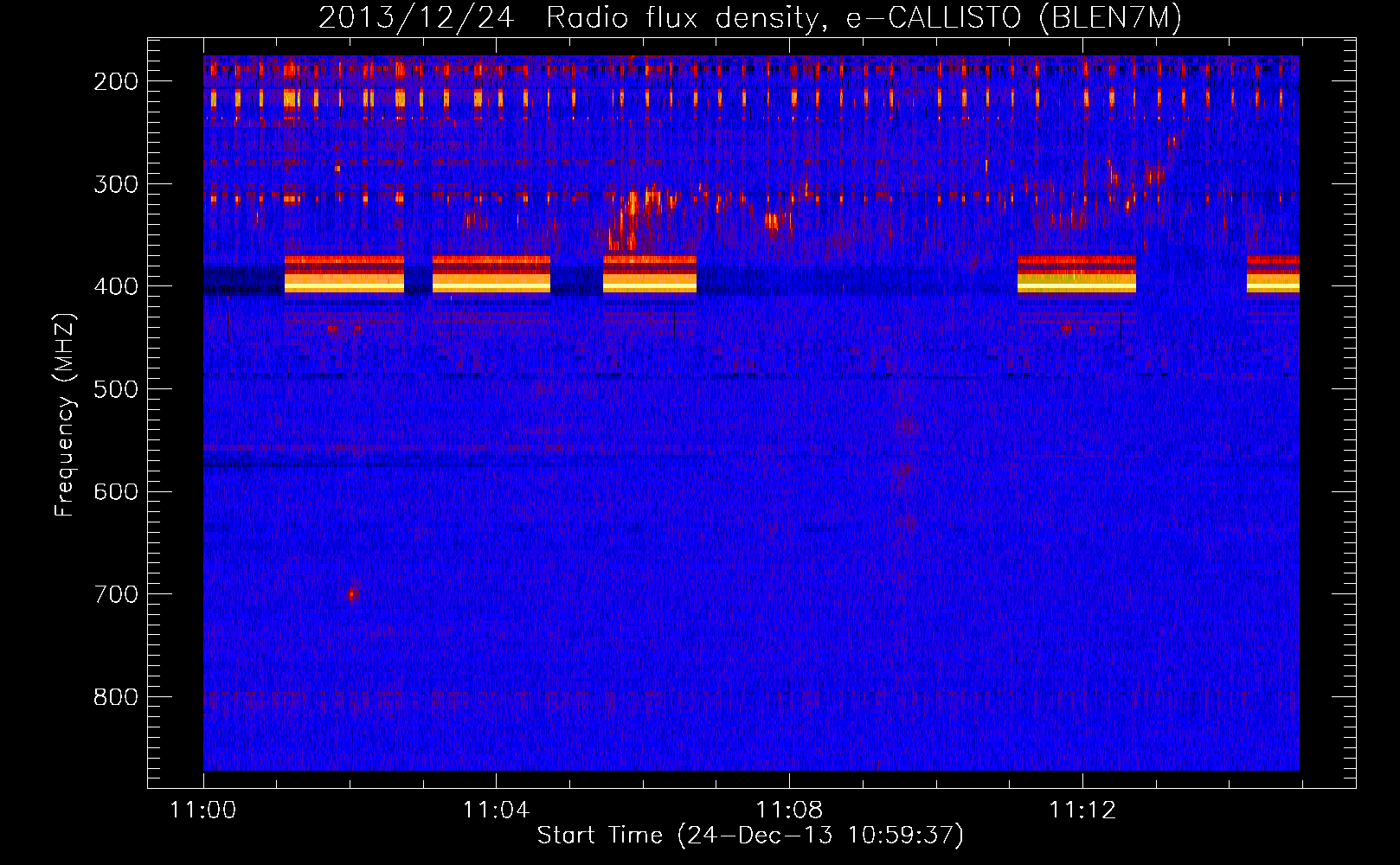Select the 300 frequency tick label
1400x865 pixels.
(116, 184)
